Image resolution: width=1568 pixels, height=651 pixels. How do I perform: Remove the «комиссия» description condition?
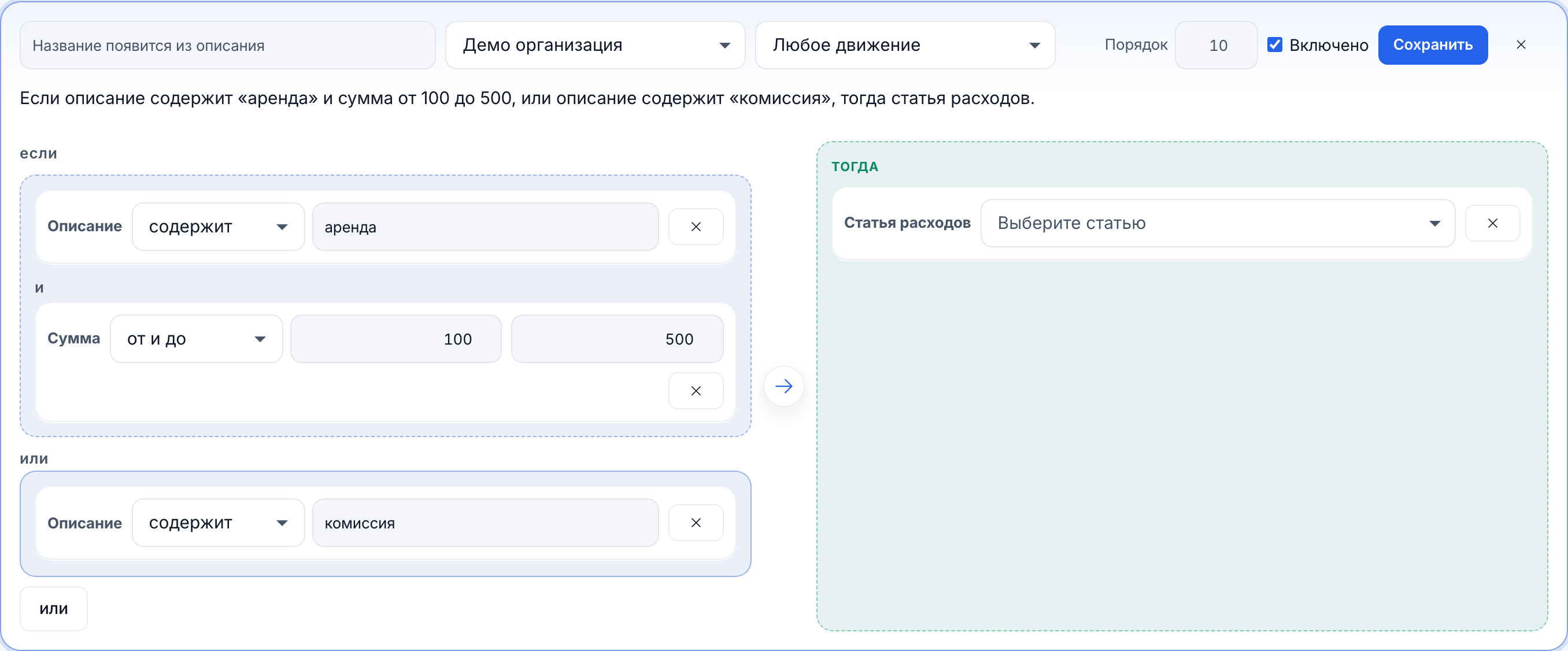696,523
